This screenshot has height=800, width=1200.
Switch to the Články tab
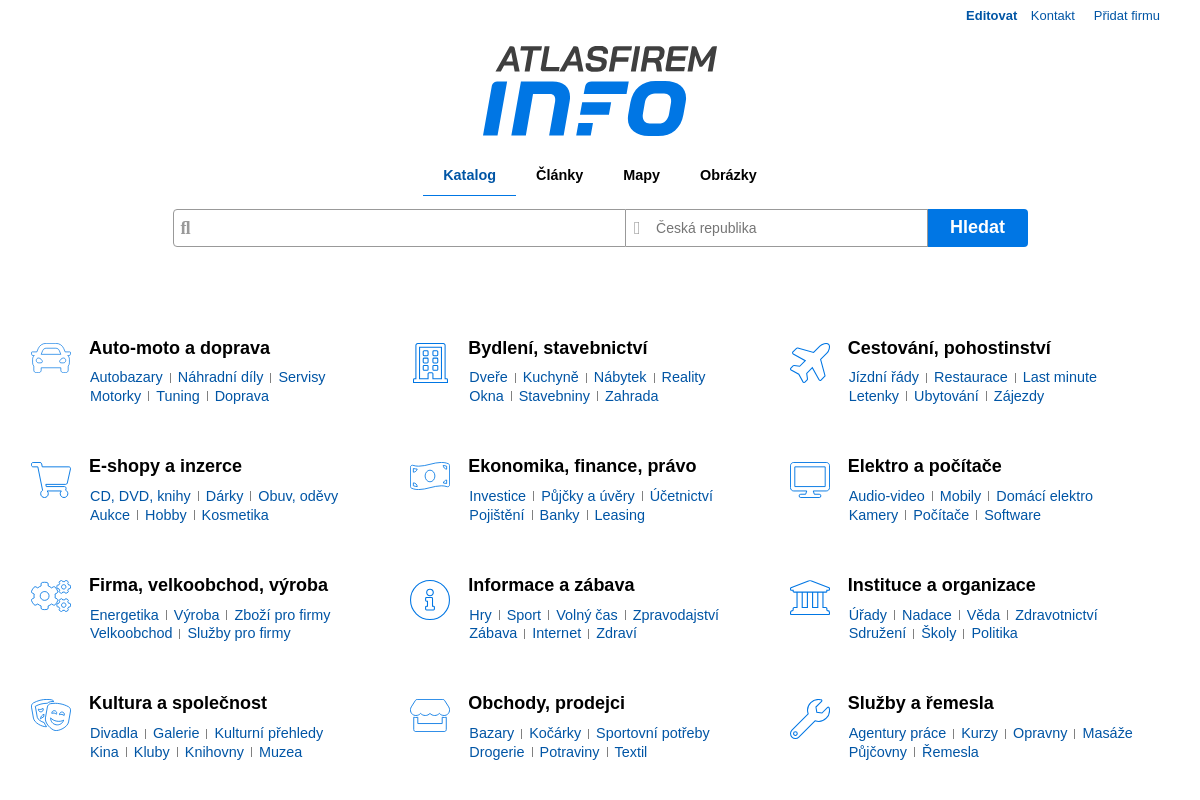pos(560,174)
